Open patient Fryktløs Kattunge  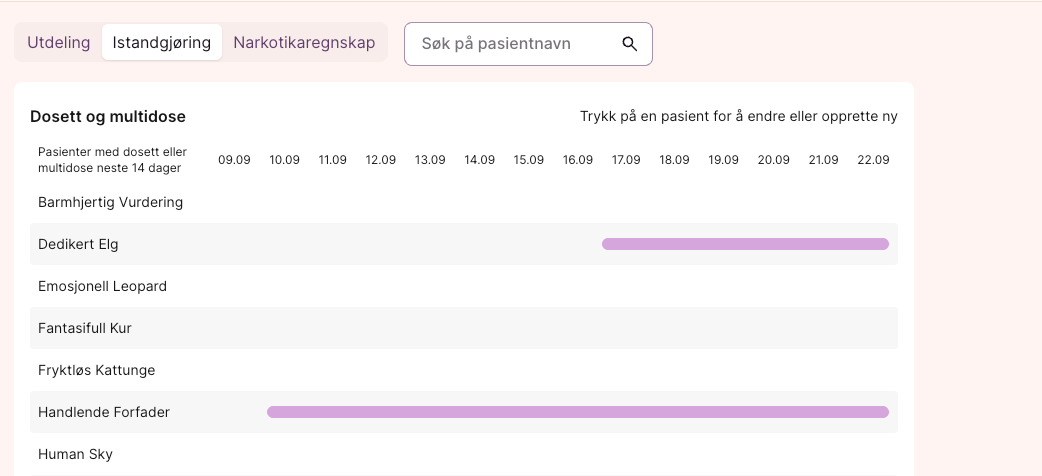(x=96, y=370)
